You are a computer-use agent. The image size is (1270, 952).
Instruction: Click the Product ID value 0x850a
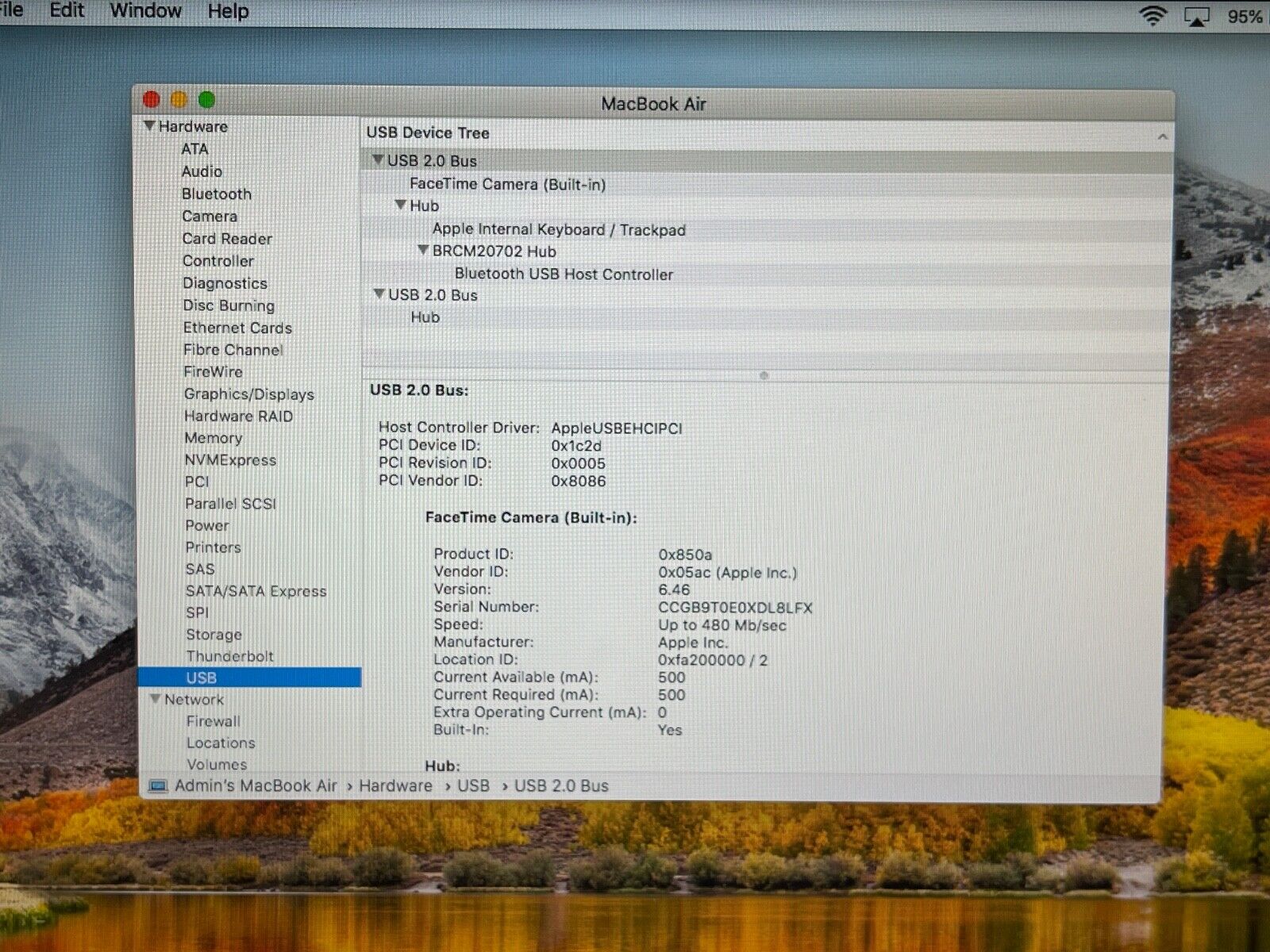685,555
